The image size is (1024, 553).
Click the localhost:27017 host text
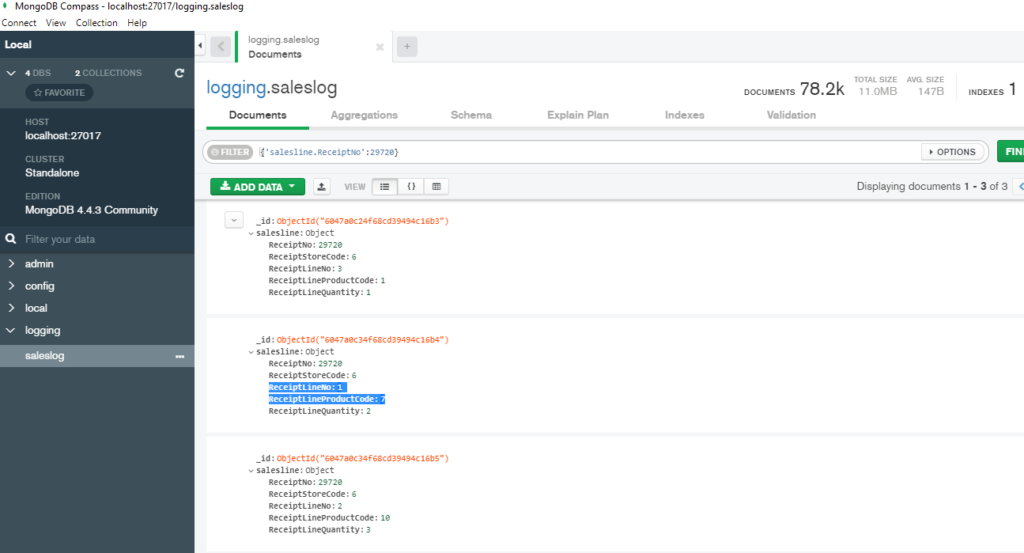click(x=63, y=136)
